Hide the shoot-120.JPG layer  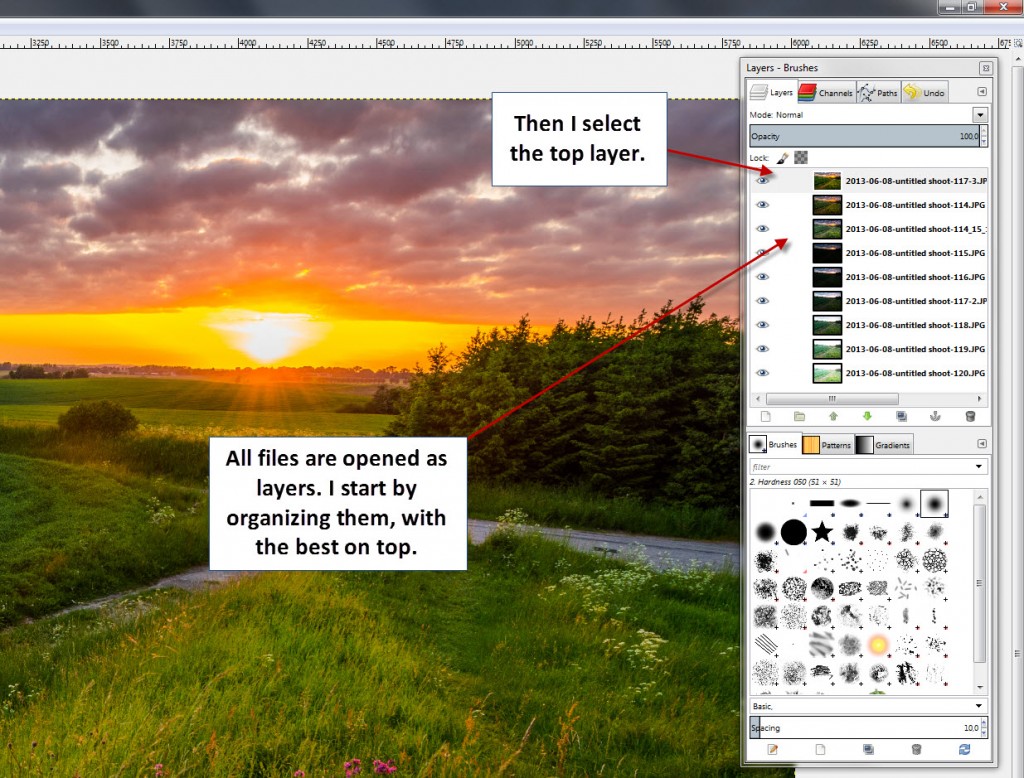click(x=762, y=373)
